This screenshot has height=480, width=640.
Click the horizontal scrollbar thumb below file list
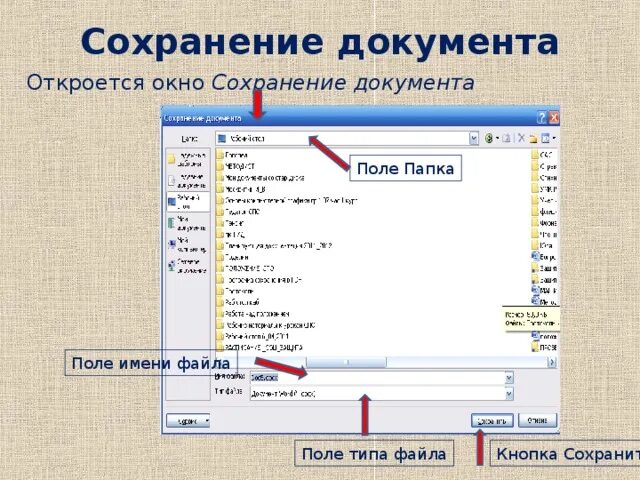[x=346, y=362]
